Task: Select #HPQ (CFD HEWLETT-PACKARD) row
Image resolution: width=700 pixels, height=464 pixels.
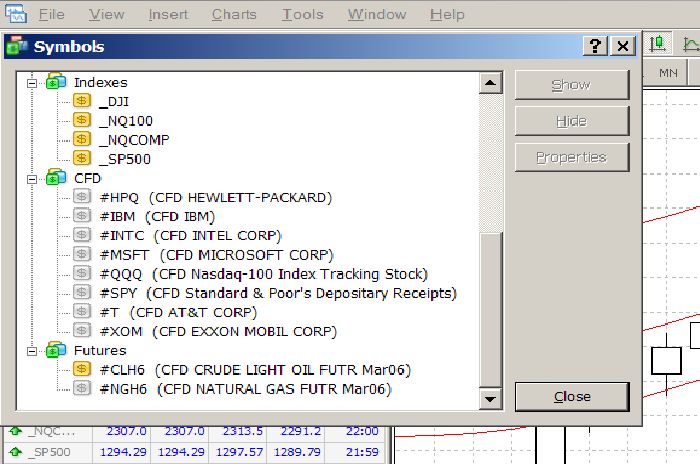Action: click(x=216, y=197)
